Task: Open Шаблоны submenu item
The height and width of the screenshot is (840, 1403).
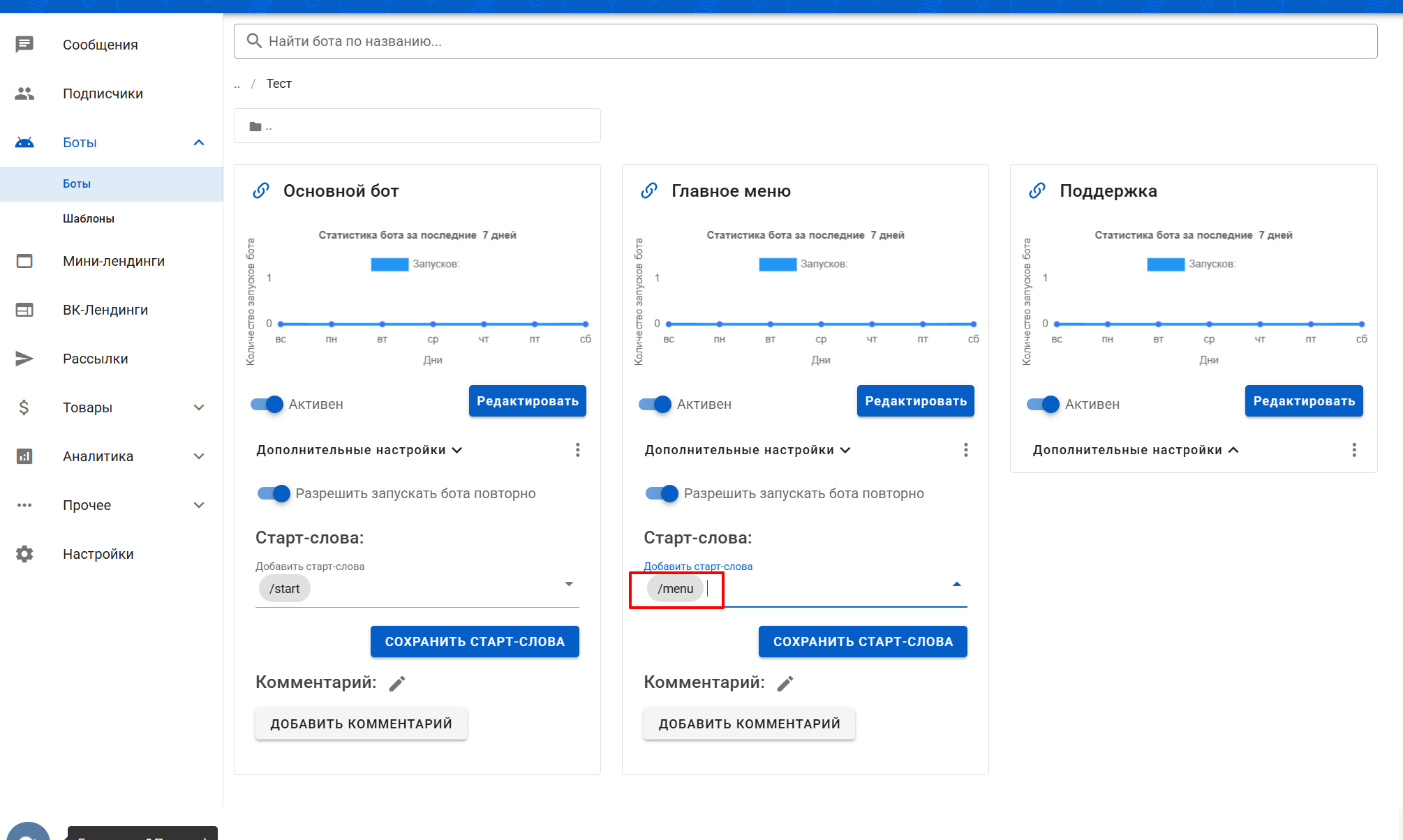Action: click(x=89, y=218)
